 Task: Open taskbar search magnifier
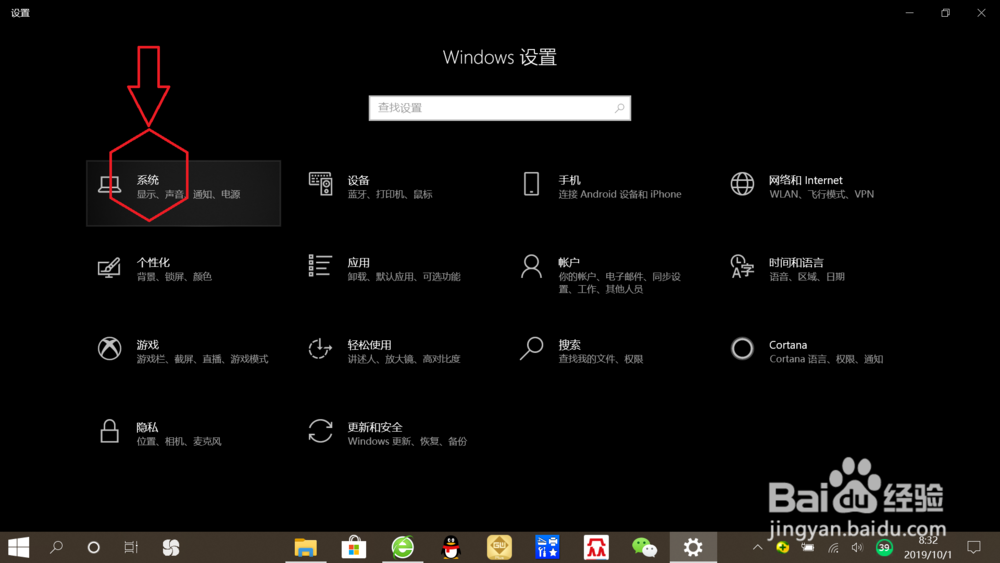point(56,547)
